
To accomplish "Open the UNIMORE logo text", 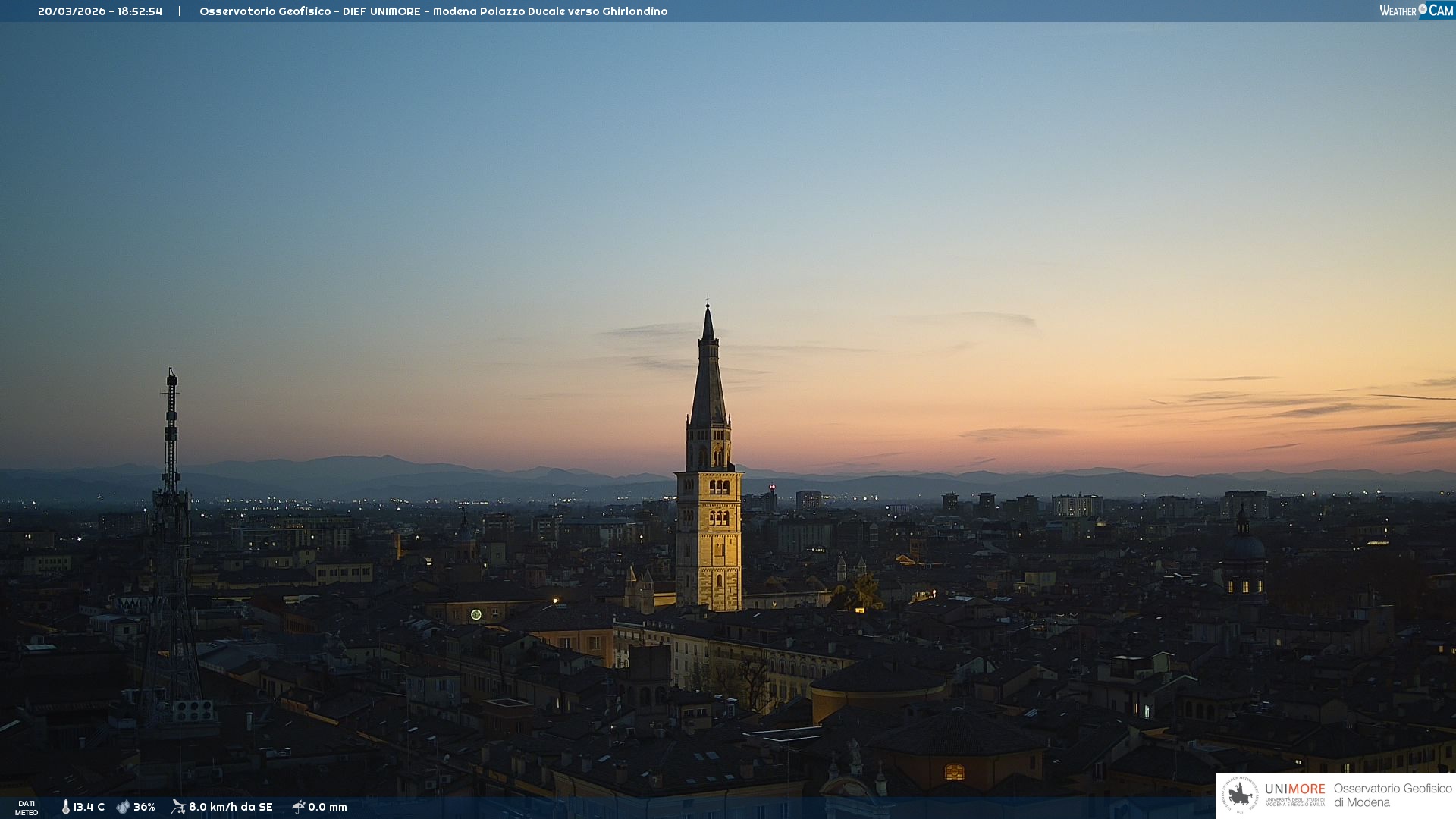I will [1294, 789].
